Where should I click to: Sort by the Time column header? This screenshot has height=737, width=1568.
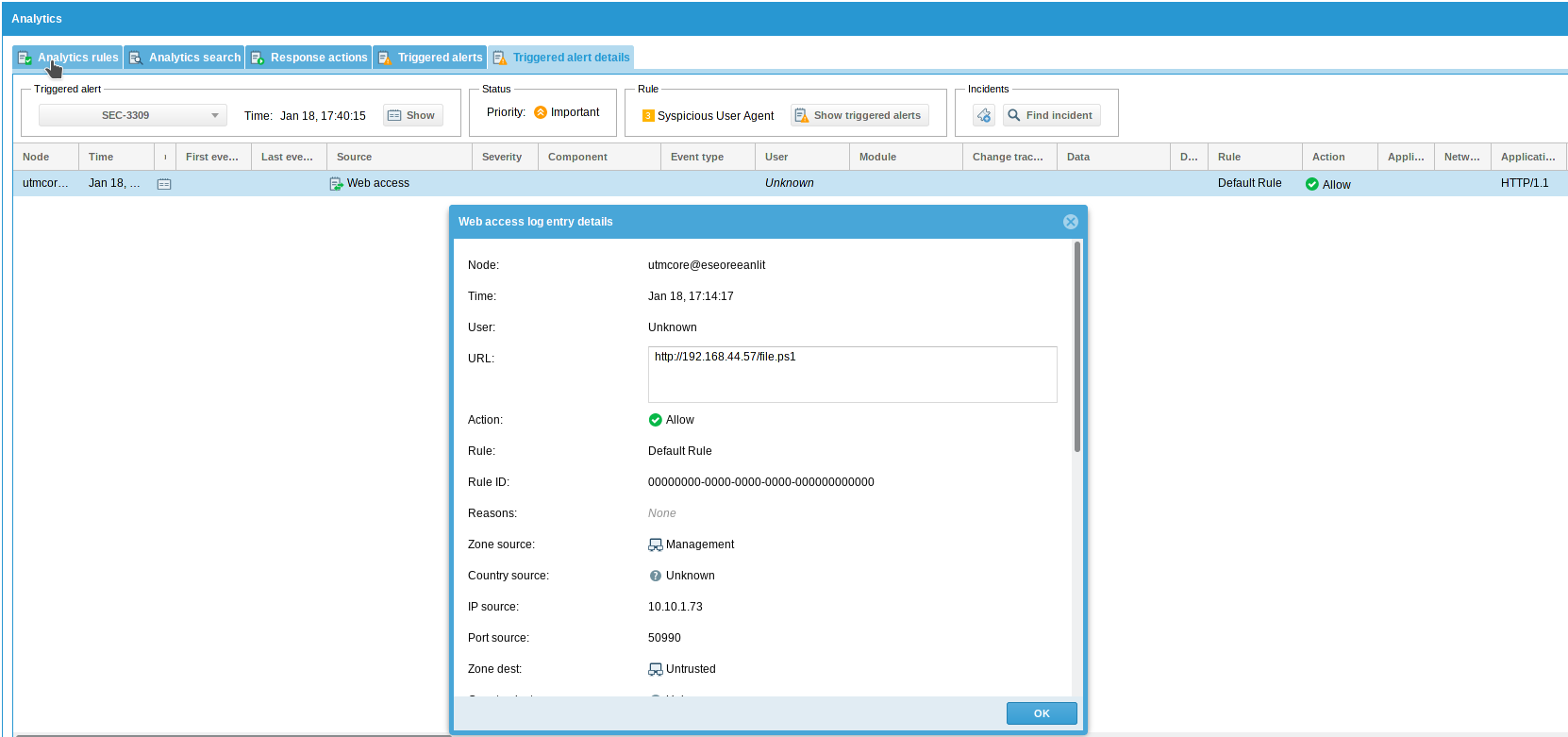click(x=116, y=157)
